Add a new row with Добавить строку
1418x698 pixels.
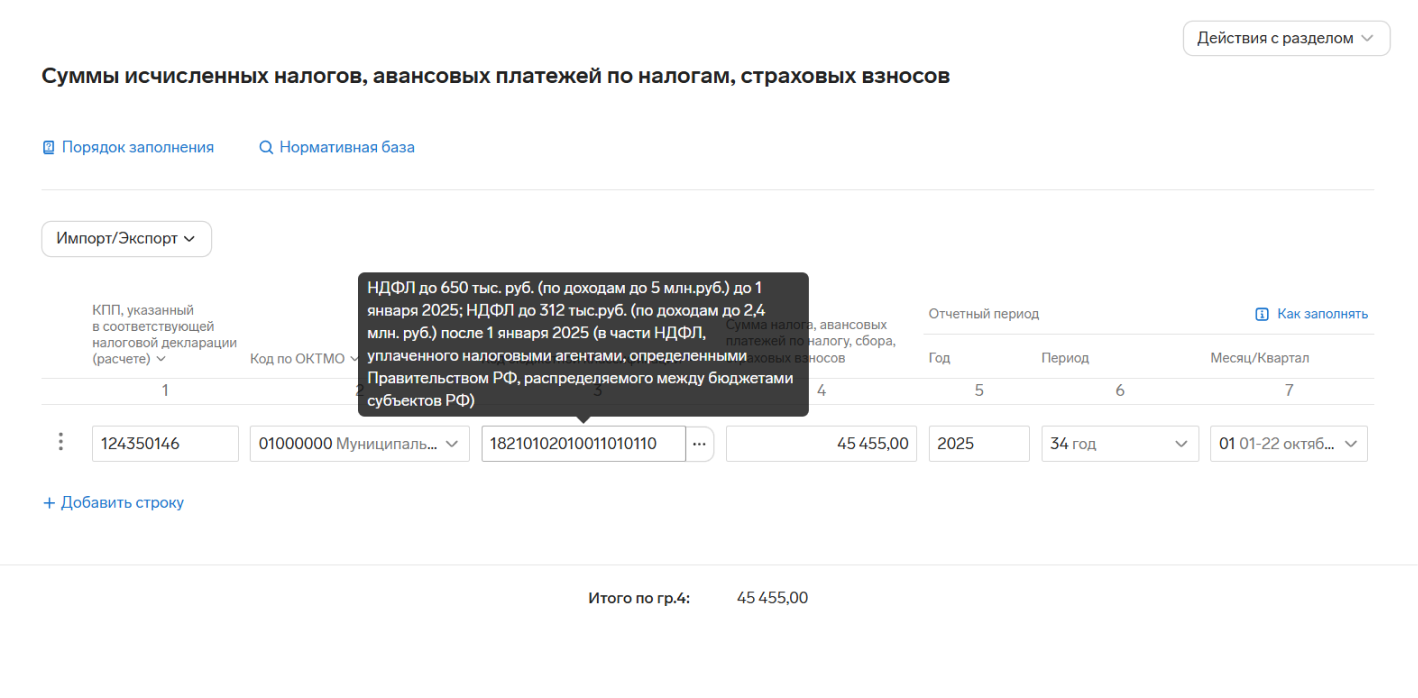[113, 503]
